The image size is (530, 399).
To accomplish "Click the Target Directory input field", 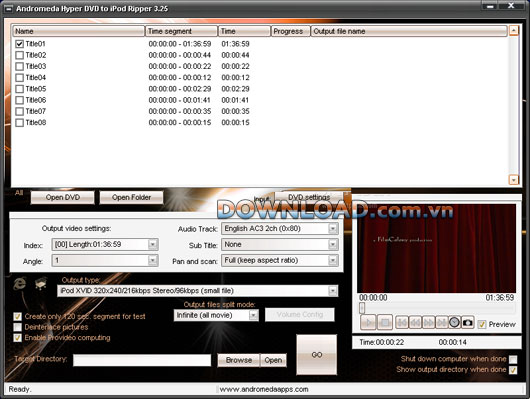I will point(142,360).
